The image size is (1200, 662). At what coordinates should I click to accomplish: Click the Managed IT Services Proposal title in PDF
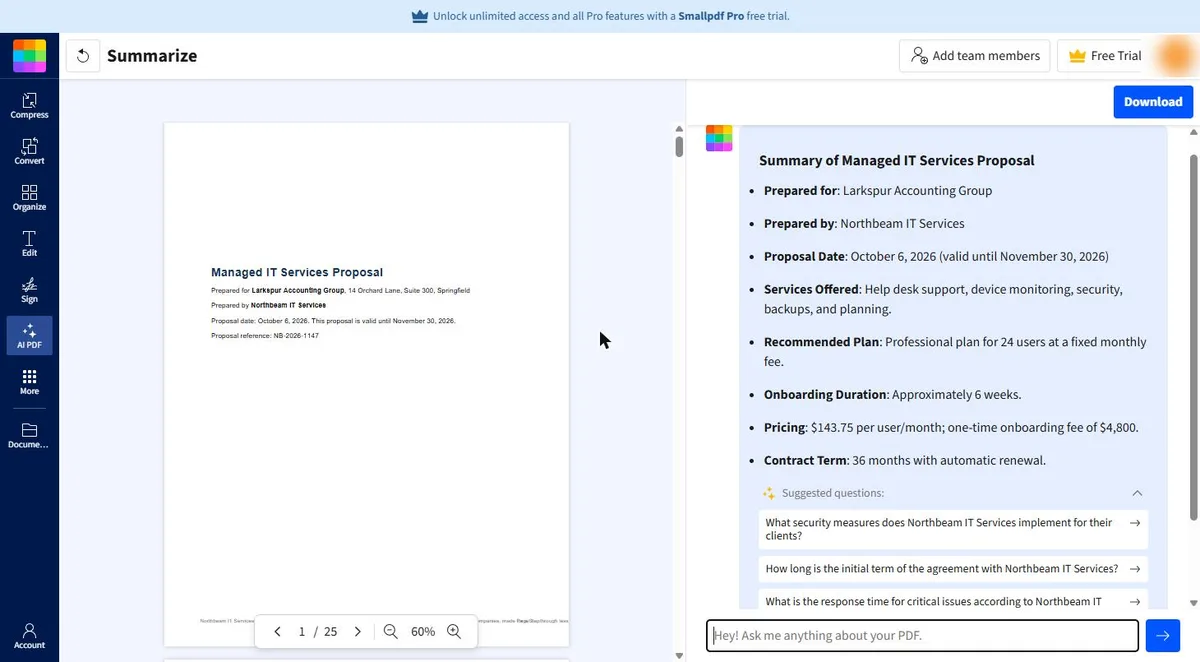(x=297, y=272)
